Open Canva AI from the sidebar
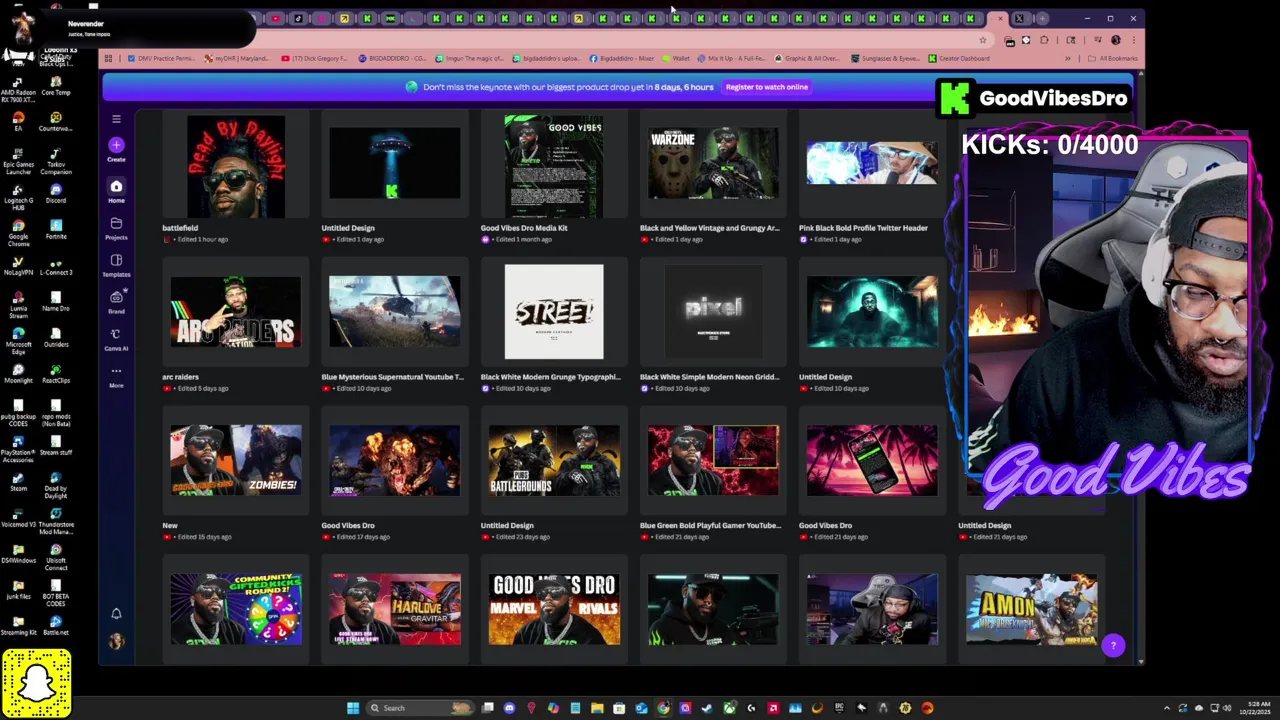This screenshot has height=720, width=1280. click(x=116, y=339)
